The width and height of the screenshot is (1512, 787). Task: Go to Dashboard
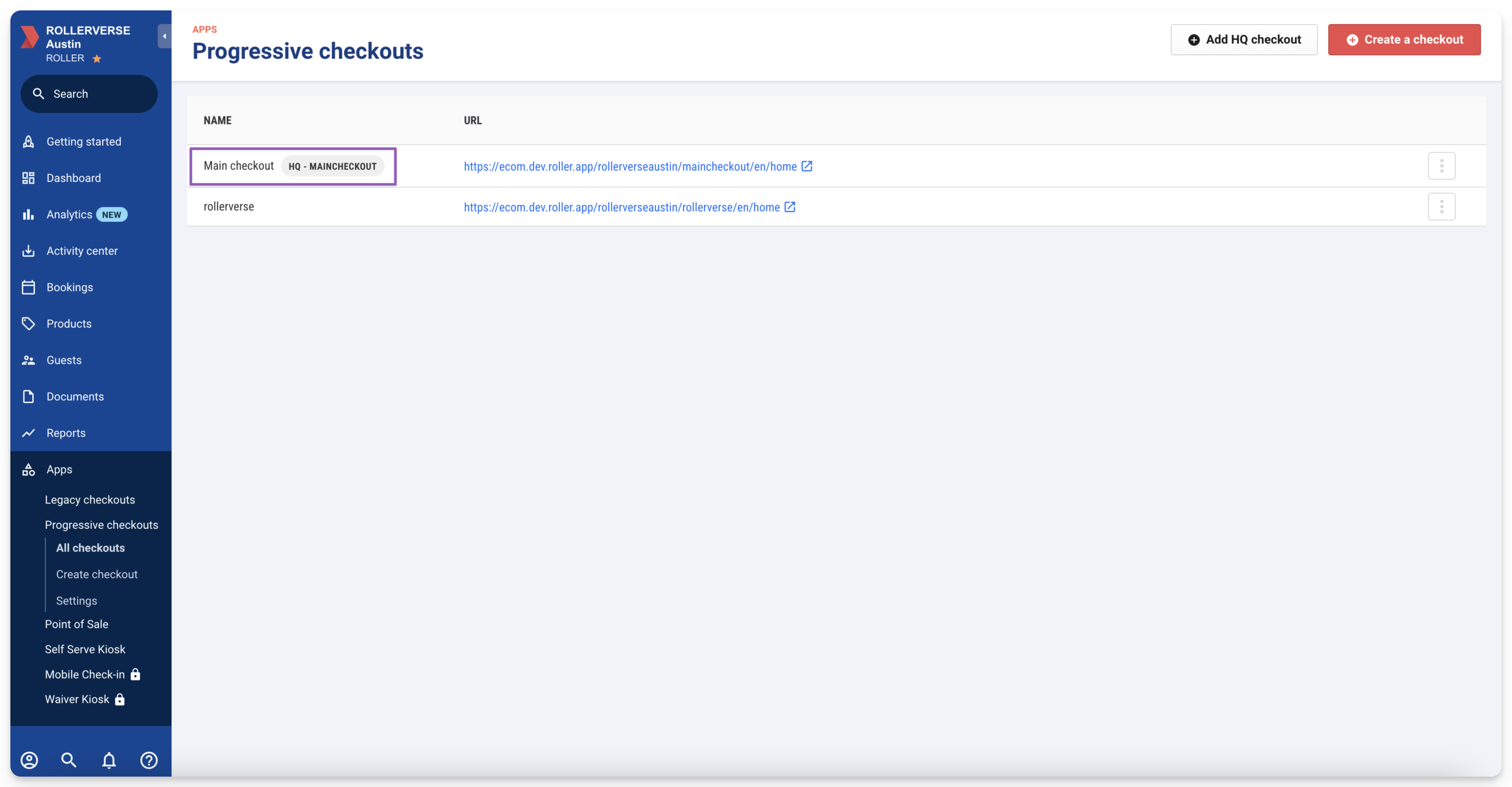[74, 178]
